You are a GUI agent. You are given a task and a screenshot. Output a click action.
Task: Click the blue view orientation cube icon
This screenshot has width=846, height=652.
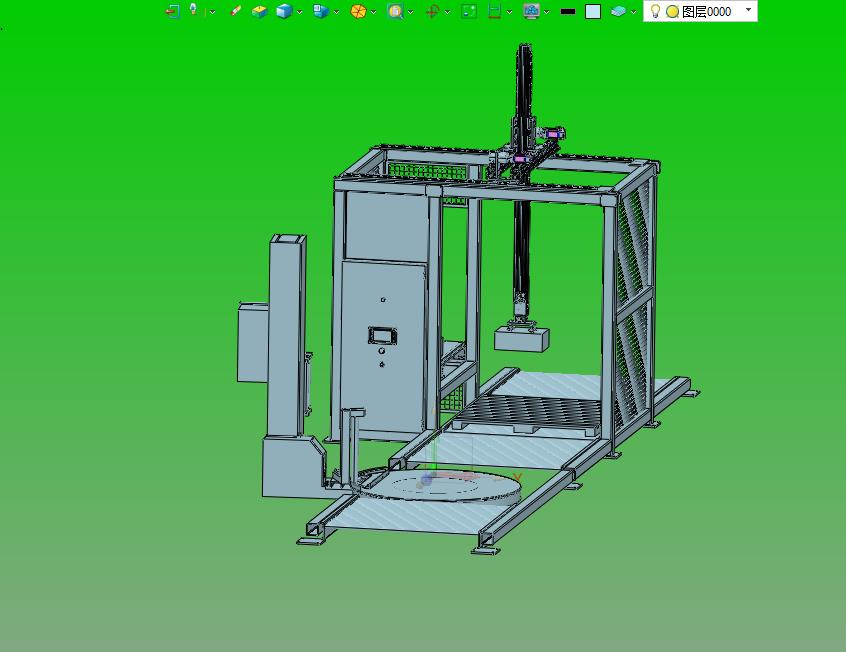coord(320,11)
